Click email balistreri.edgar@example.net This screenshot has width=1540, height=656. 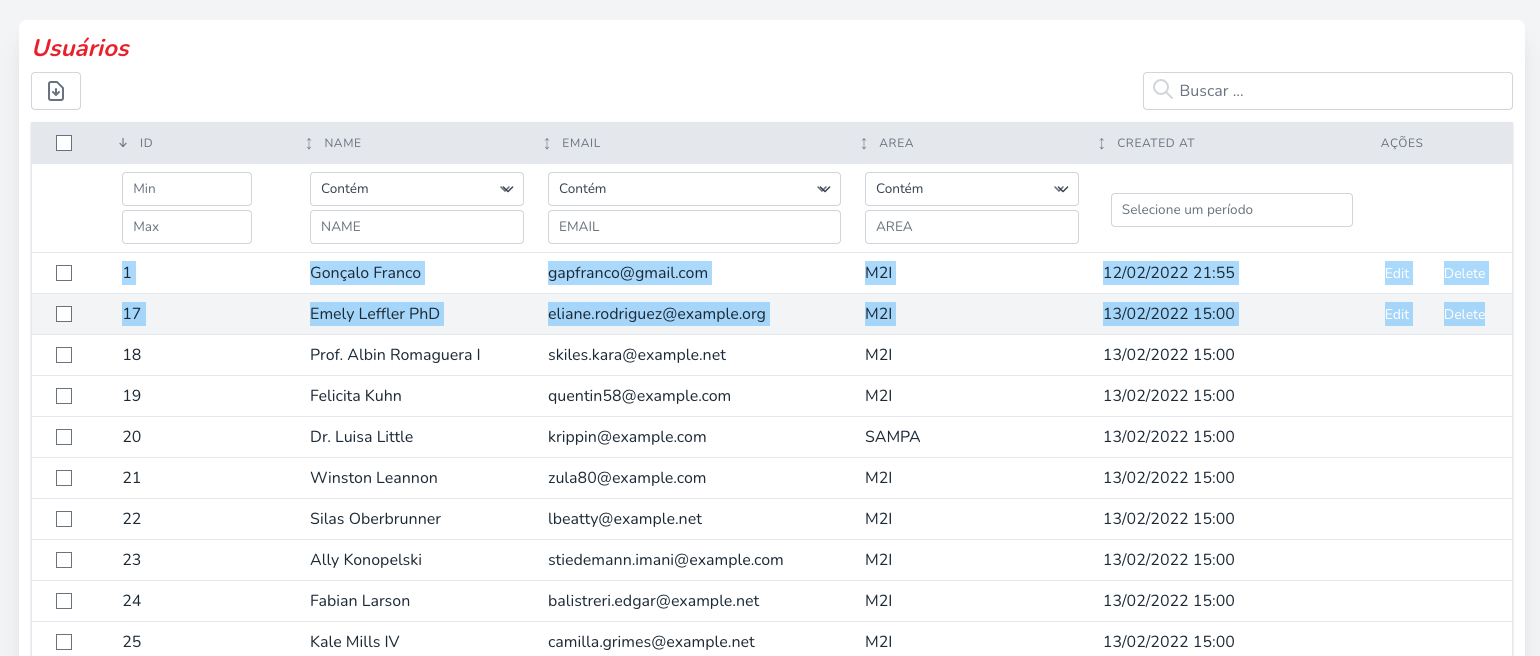coord(654,601)
